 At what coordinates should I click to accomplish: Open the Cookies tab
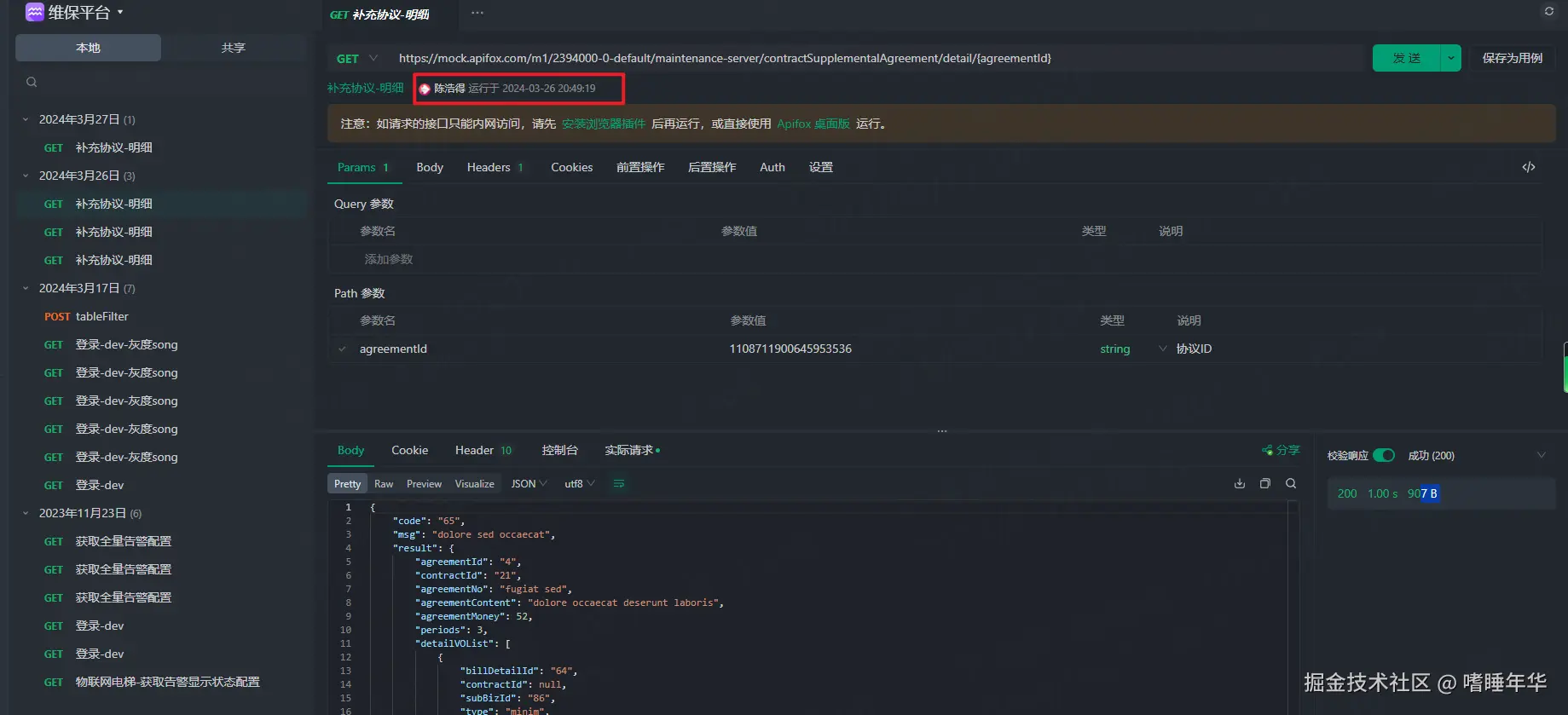(x=571, y=167)
